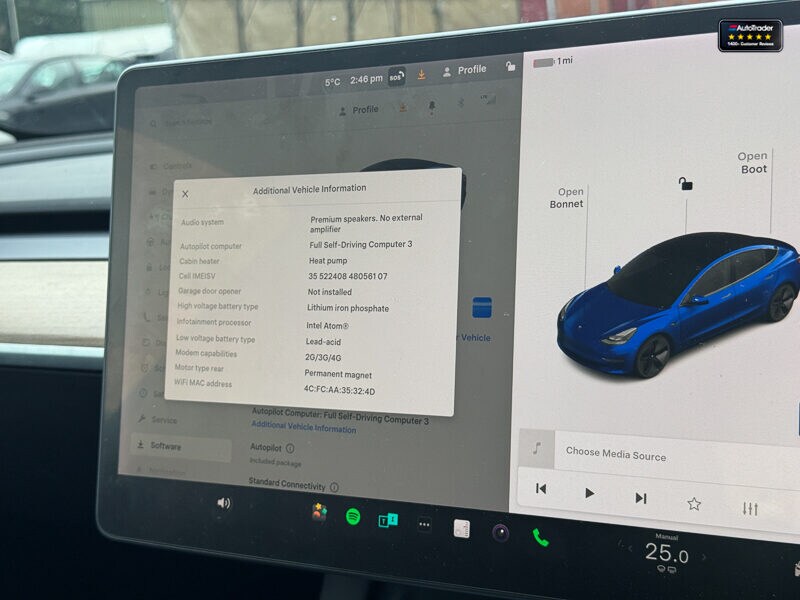The height and width of the screenshot is (600, 800).
Task: Favorite the track with the star toggle
Action: coord(694,504)
